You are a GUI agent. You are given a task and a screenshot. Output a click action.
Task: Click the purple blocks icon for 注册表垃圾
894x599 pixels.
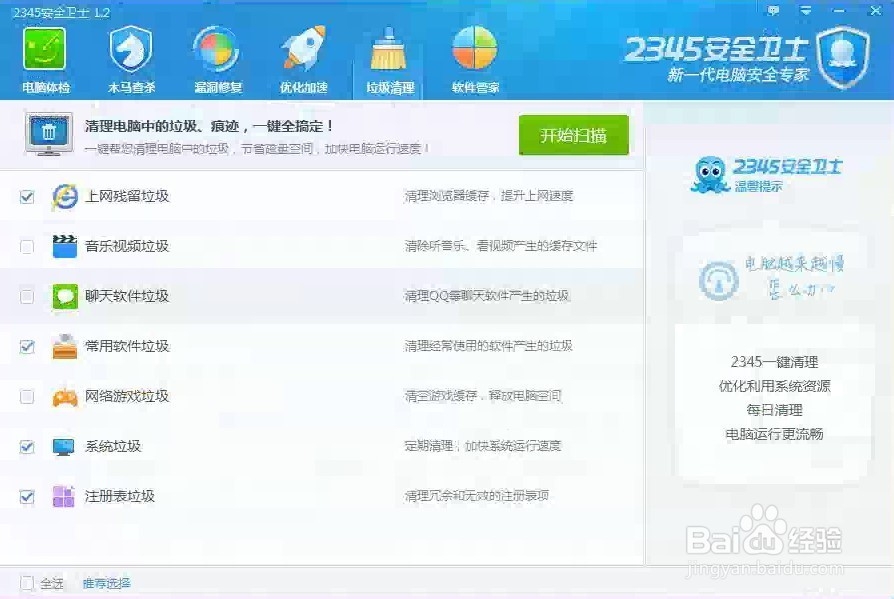(63, 496)
